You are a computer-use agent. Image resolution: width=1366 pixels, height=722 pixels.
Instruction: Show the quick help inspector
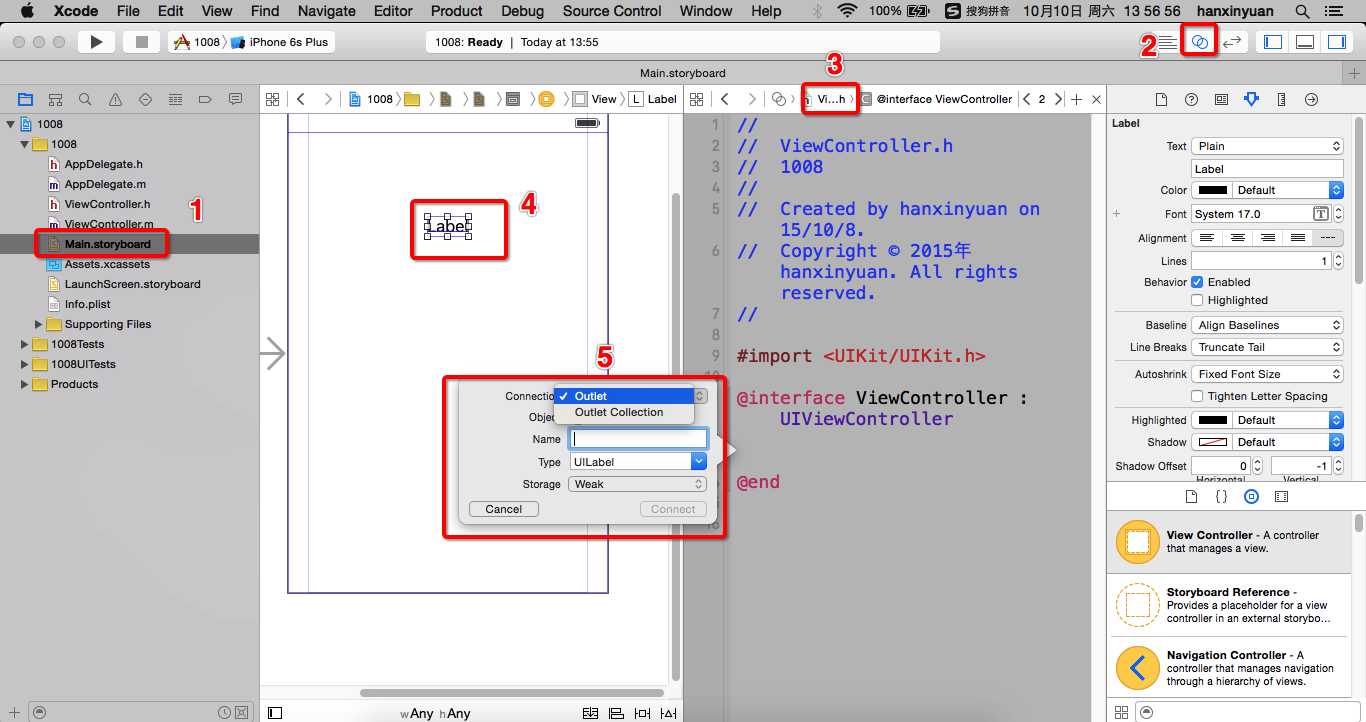tap(1191, 99)
